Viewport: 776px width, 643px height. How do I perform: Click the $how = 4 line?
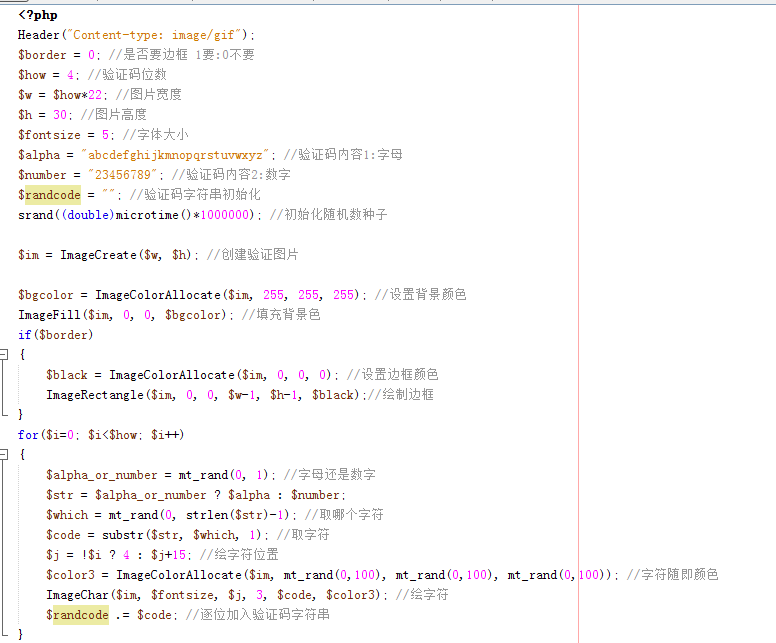93,75
